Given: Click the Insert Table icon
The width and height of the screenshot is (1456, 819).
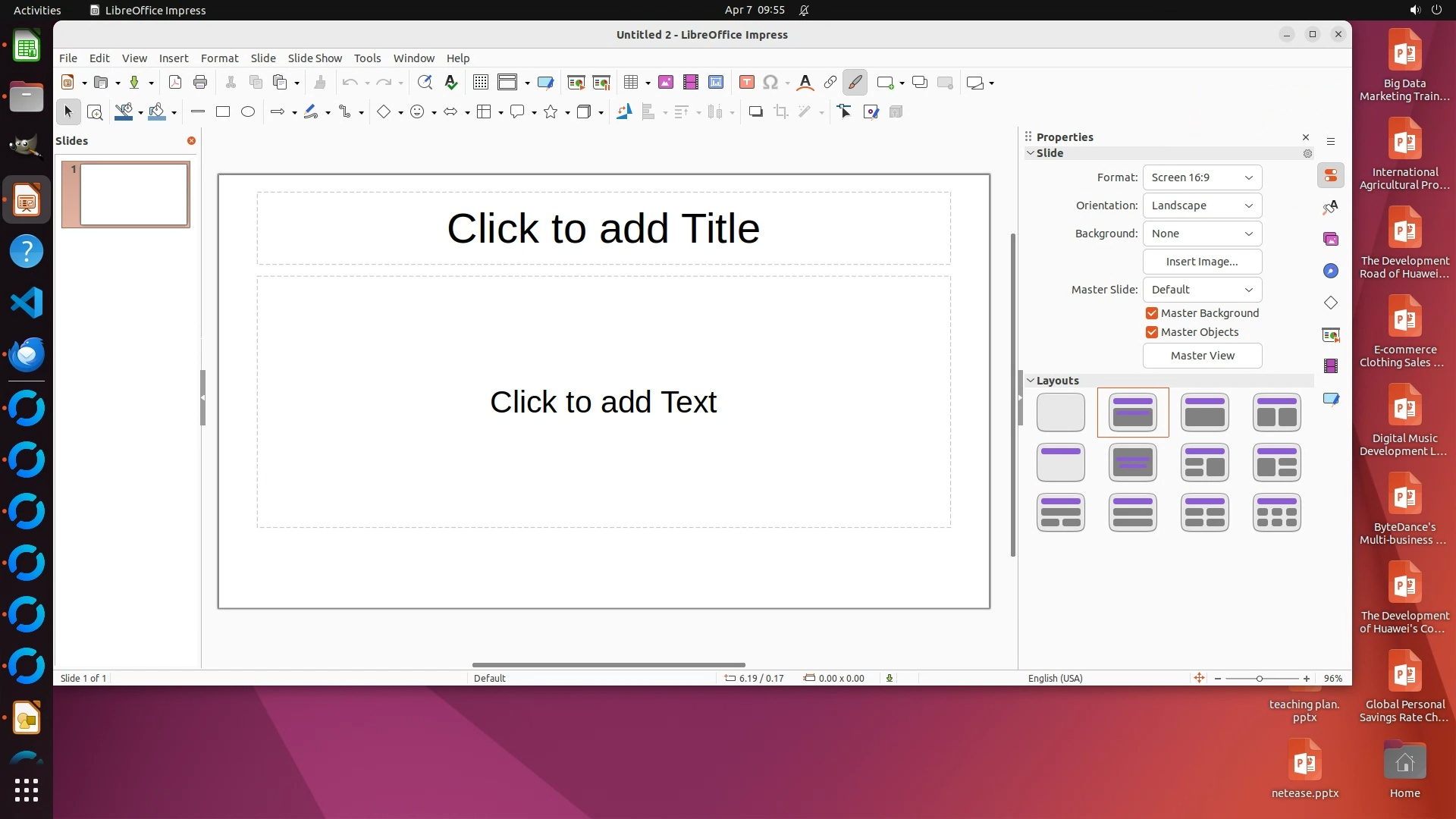Looking at the screenshot, I should pos(630,83).
